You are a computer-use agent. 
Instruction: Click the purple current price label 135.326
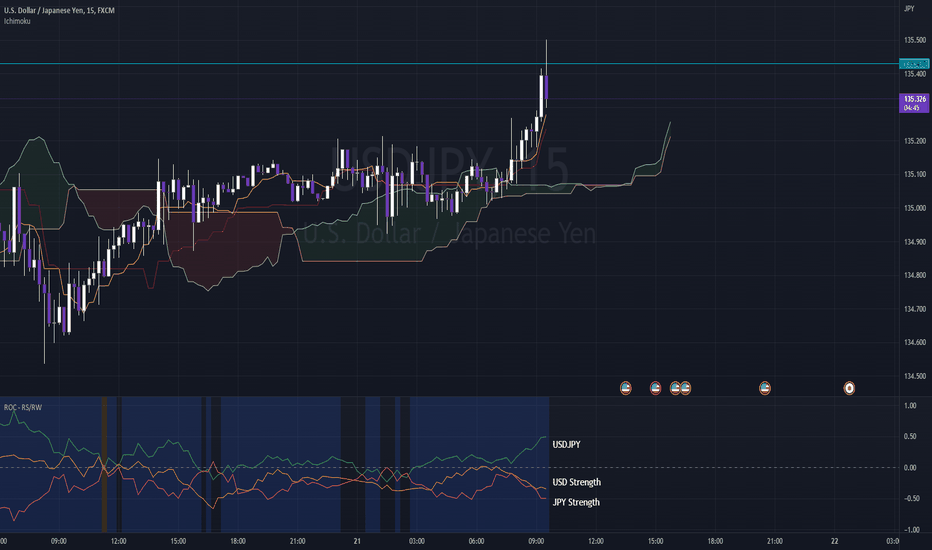pos(914,103)
